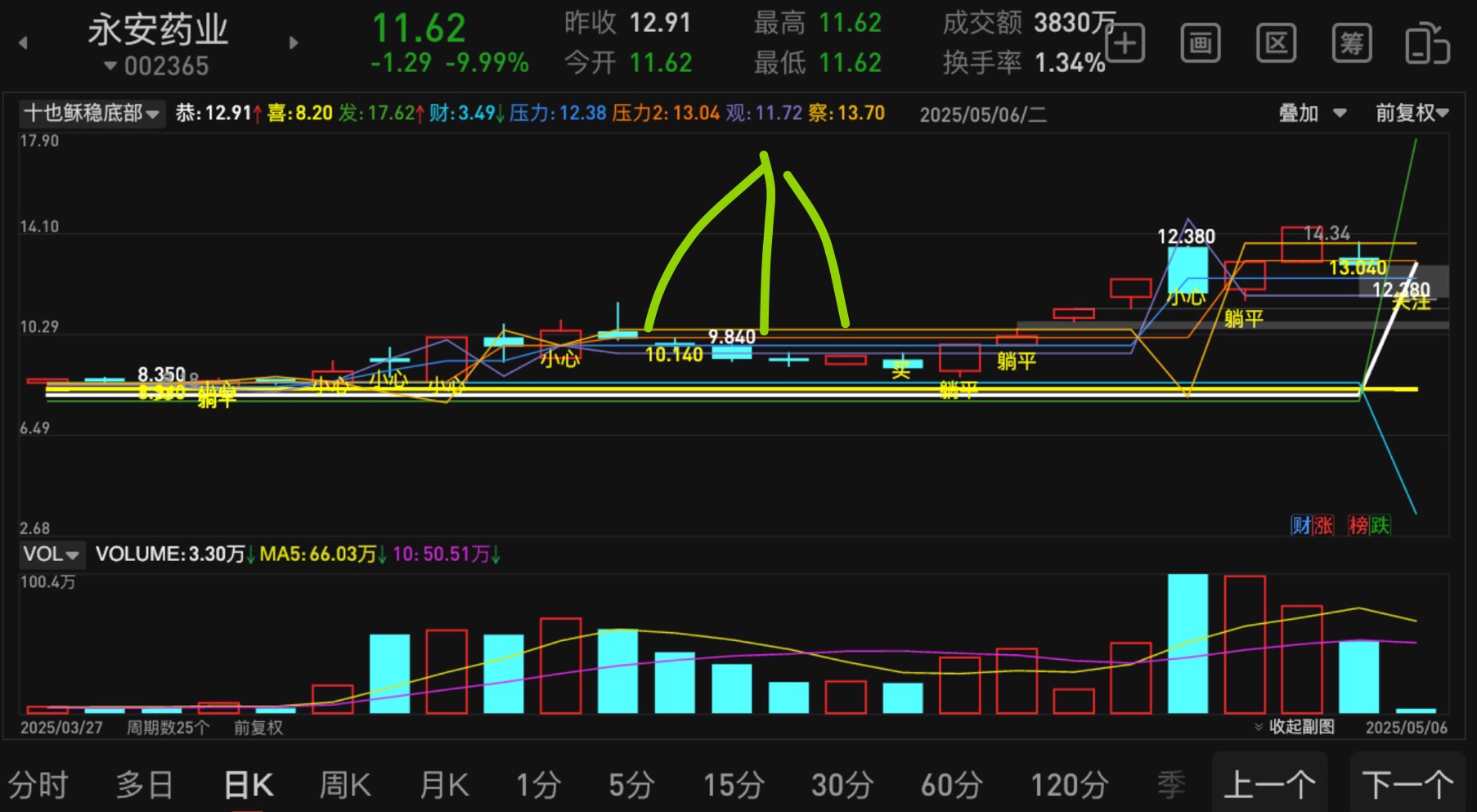1477x812 pixels.
Task: Select the 15分 period tab
Action: (x=734, y=785)
